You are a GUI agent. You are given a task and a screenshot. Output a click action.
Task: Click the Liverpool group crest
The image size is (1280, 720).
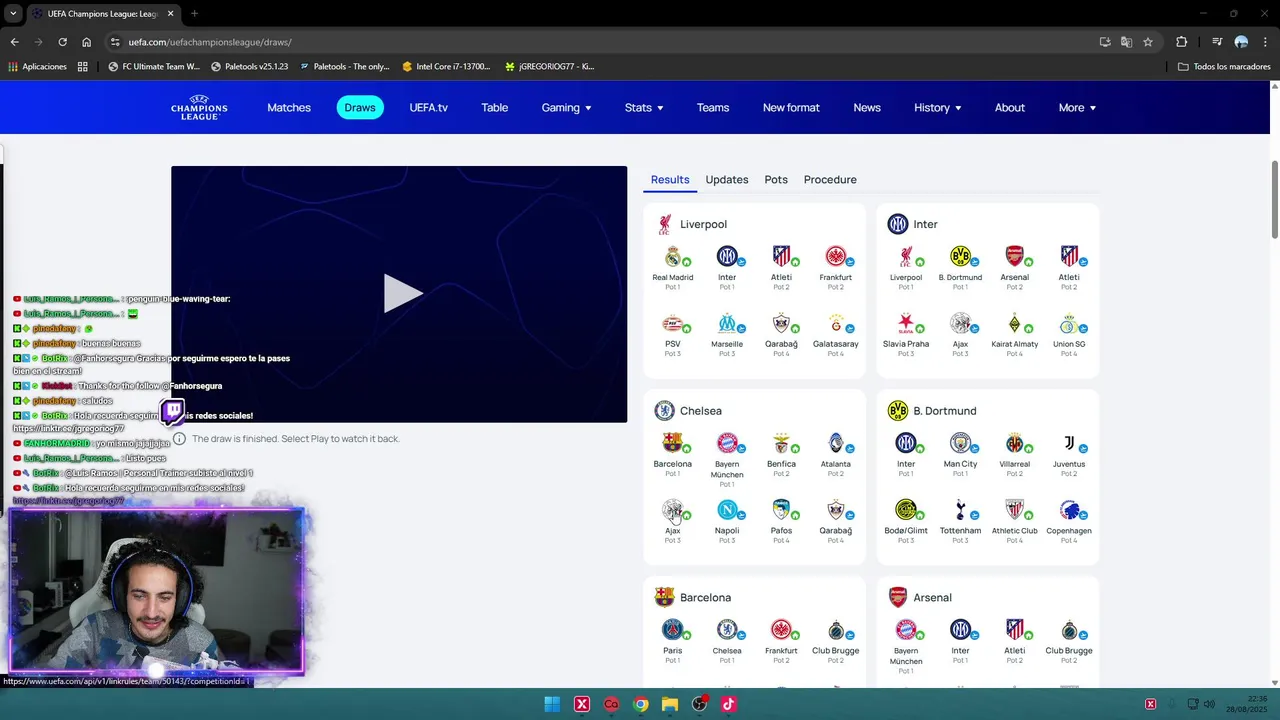[664, 224]
